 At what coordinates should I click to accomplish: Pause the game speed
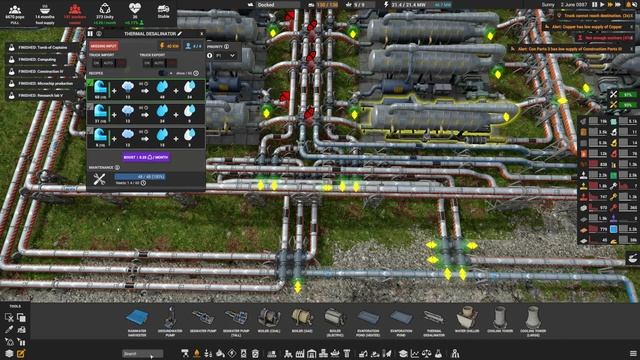click(595, 4)
